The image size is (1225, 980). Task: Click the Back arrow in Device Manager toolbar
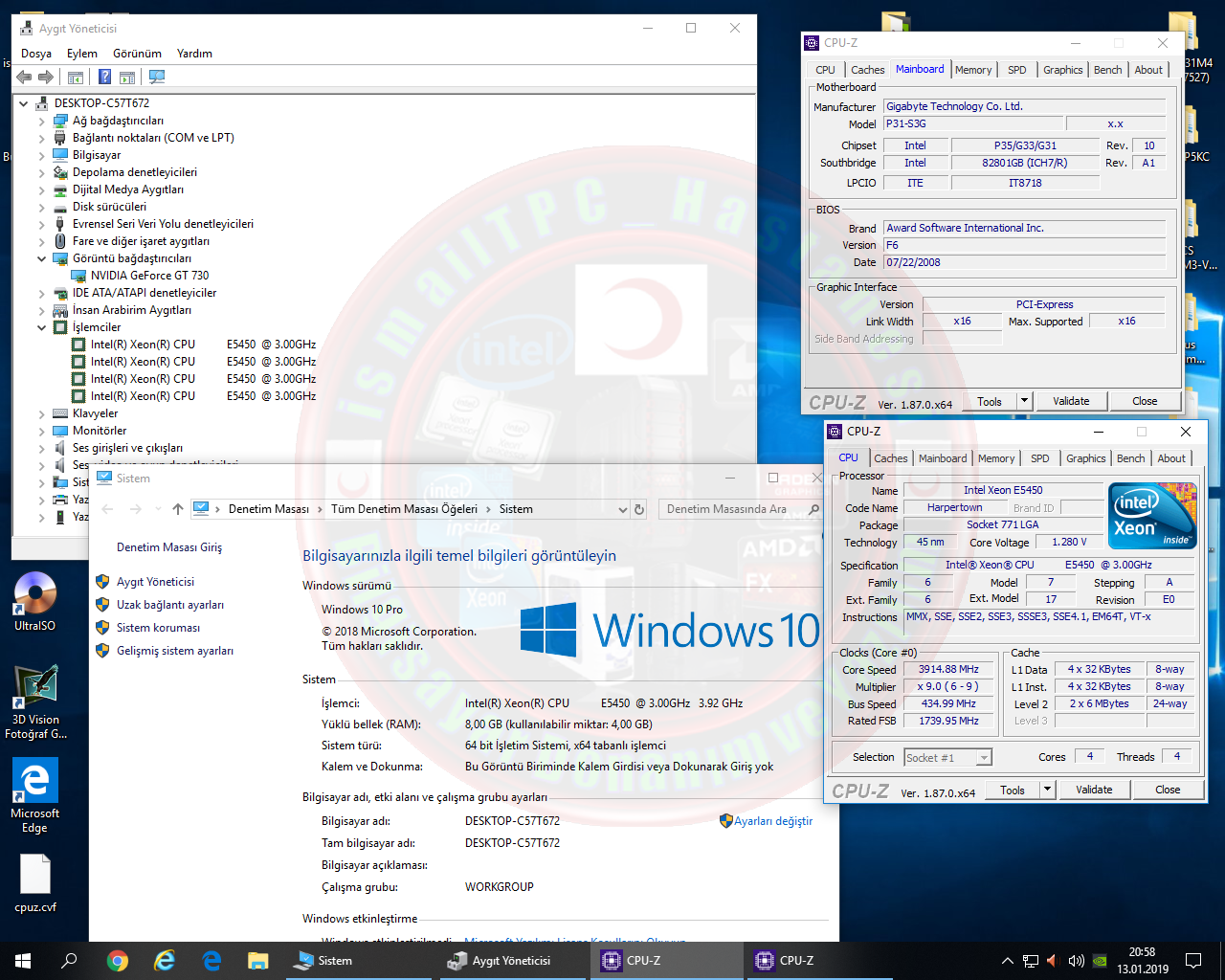pos(24,77)
